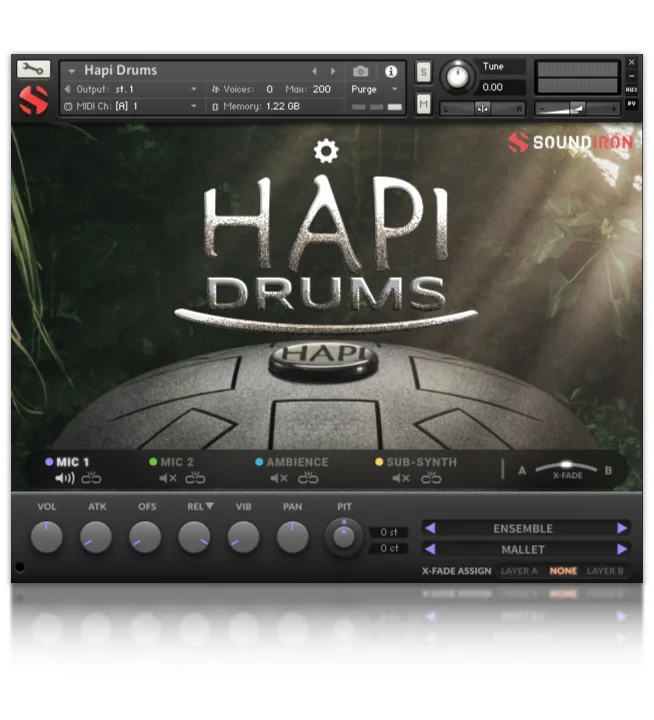Enable the SUB-SYNTH speaker toggle
654x720 pixels.
400,479
